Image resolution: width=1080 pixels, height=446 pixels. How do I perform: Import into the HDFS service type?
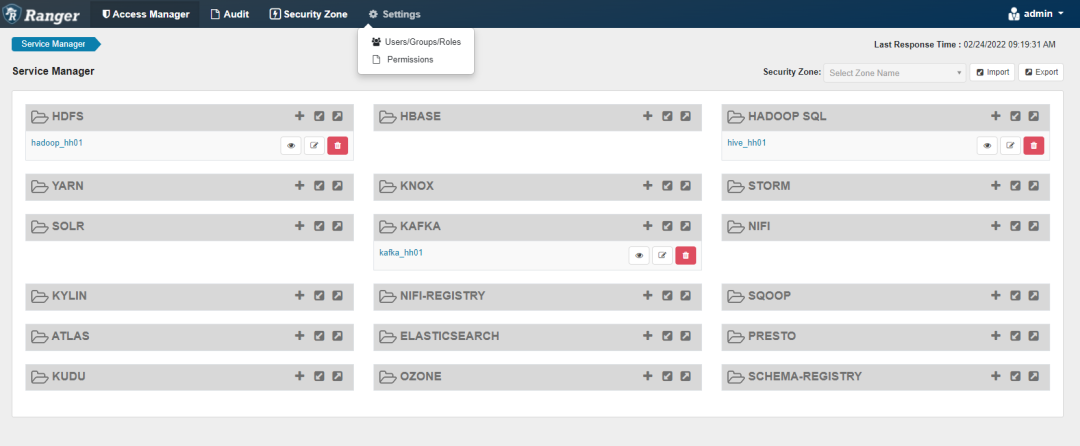click(x=319, y=116)
